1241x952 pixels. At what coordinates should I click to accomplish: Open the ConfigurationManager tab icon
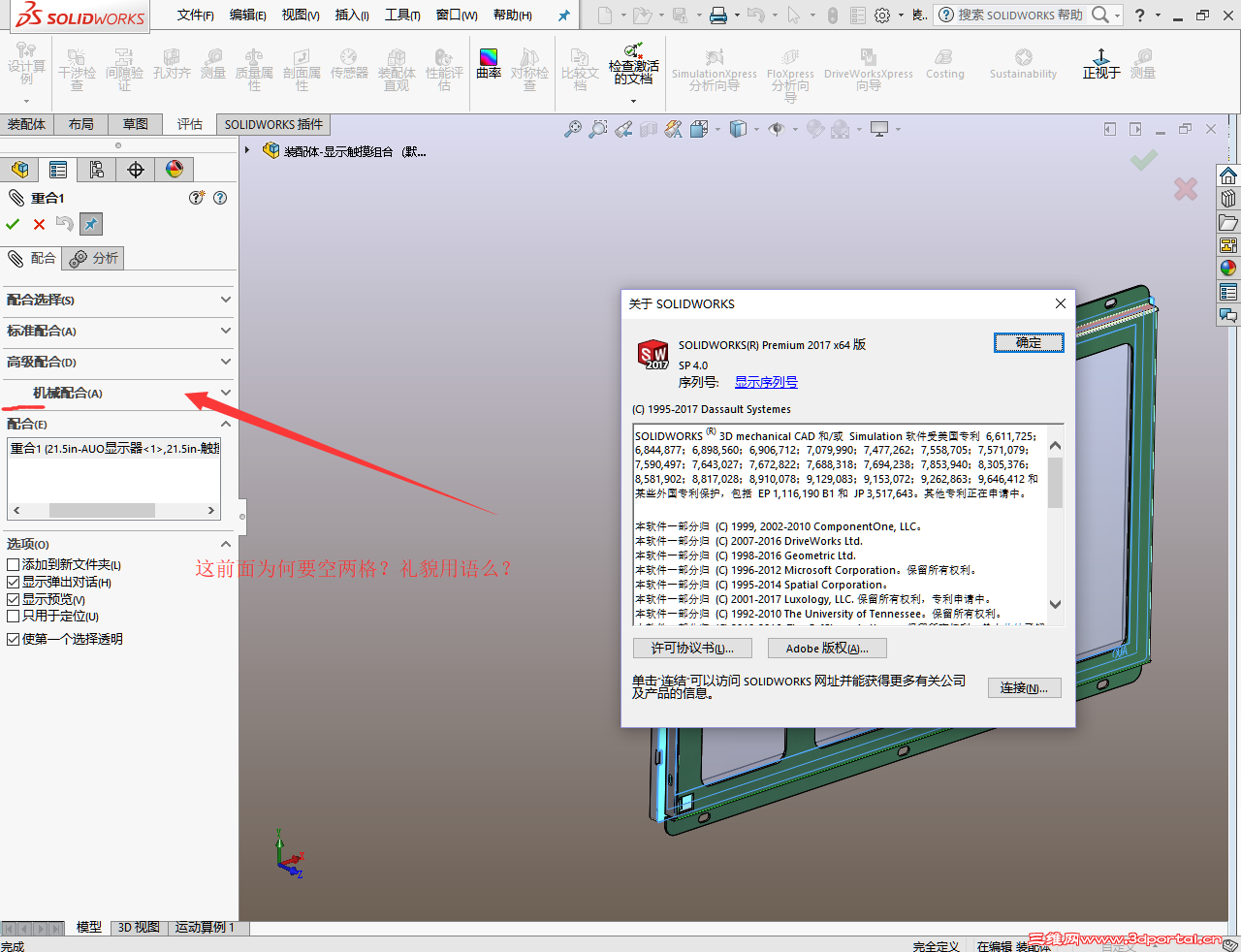97,170
